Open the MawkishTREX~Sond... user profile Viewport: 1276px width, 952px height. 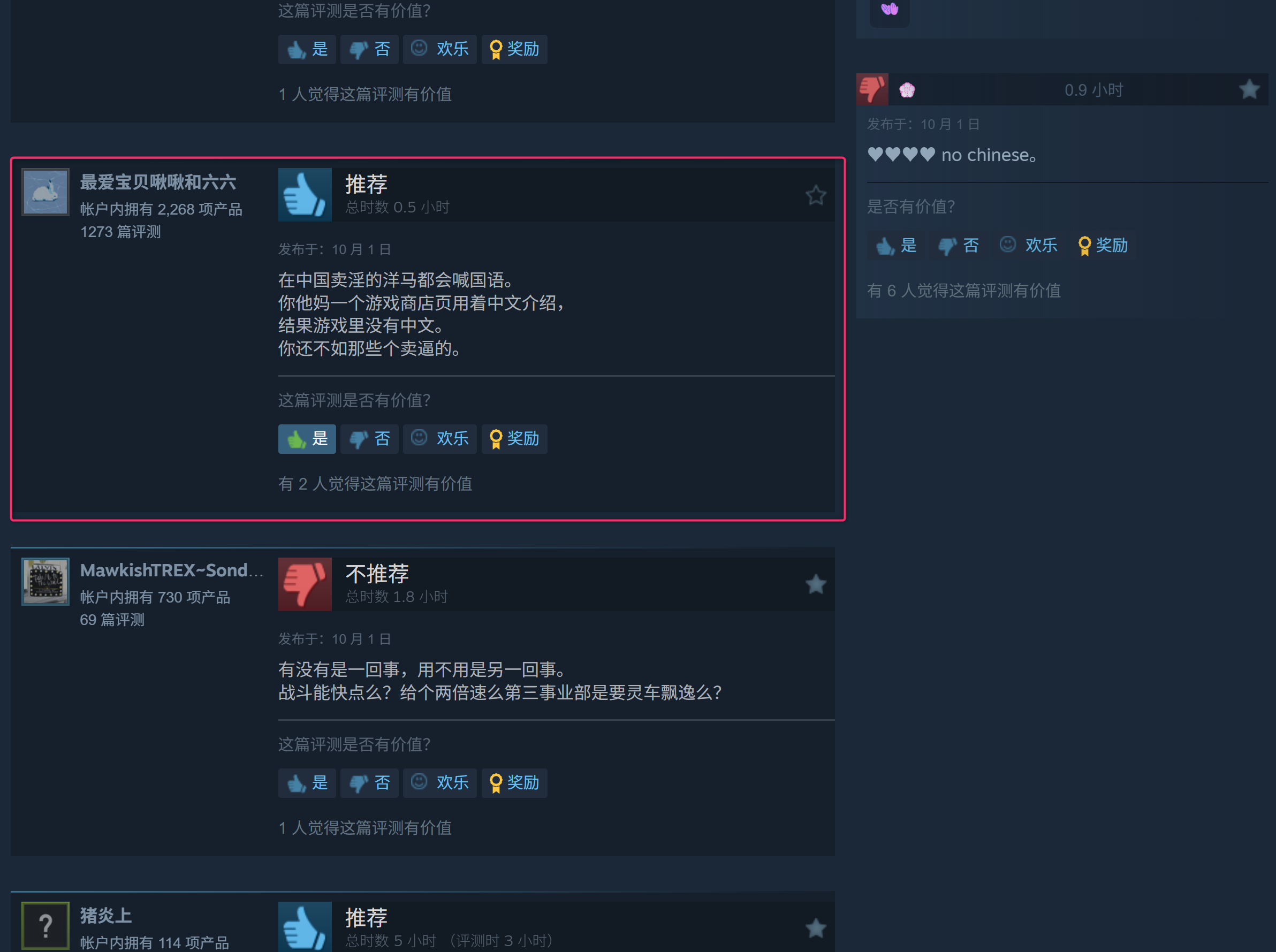tap(172, 570)
